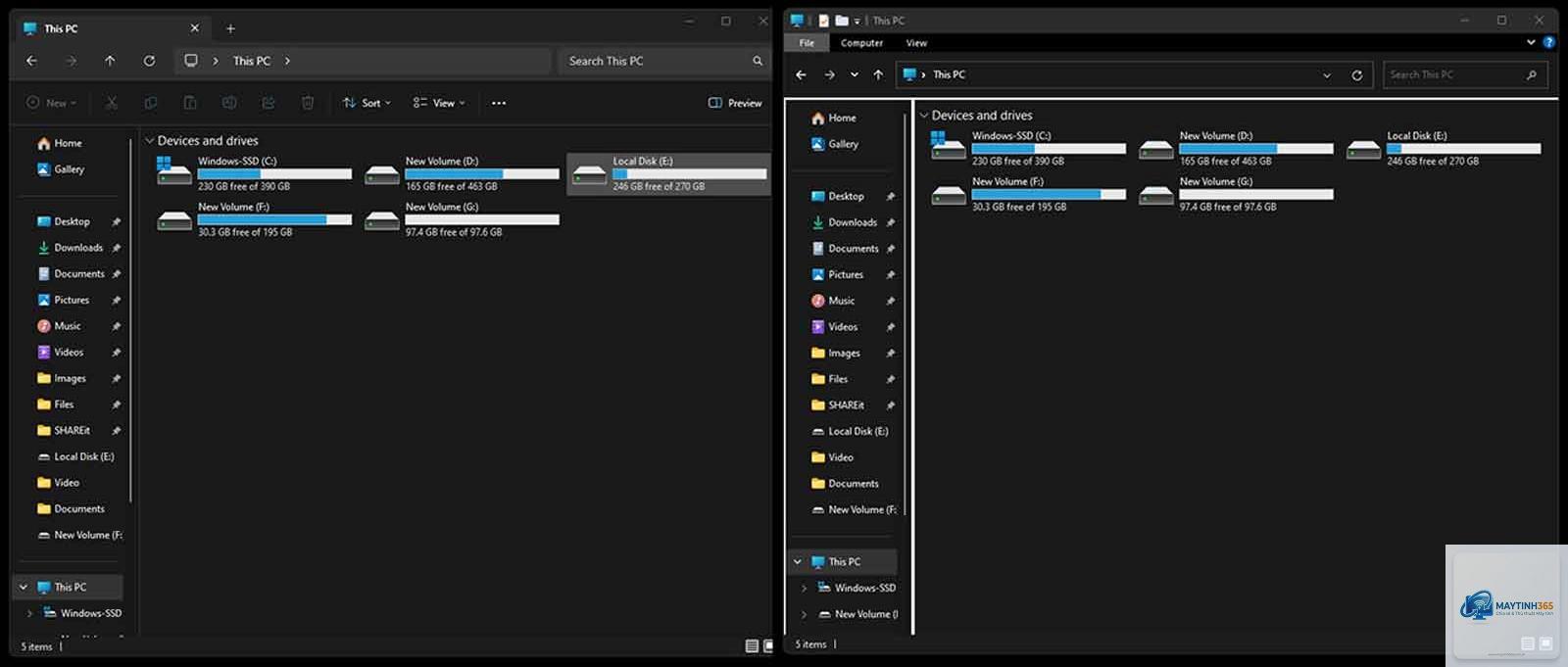
Task: Click Refresh icon in left window
Action: 149,61
